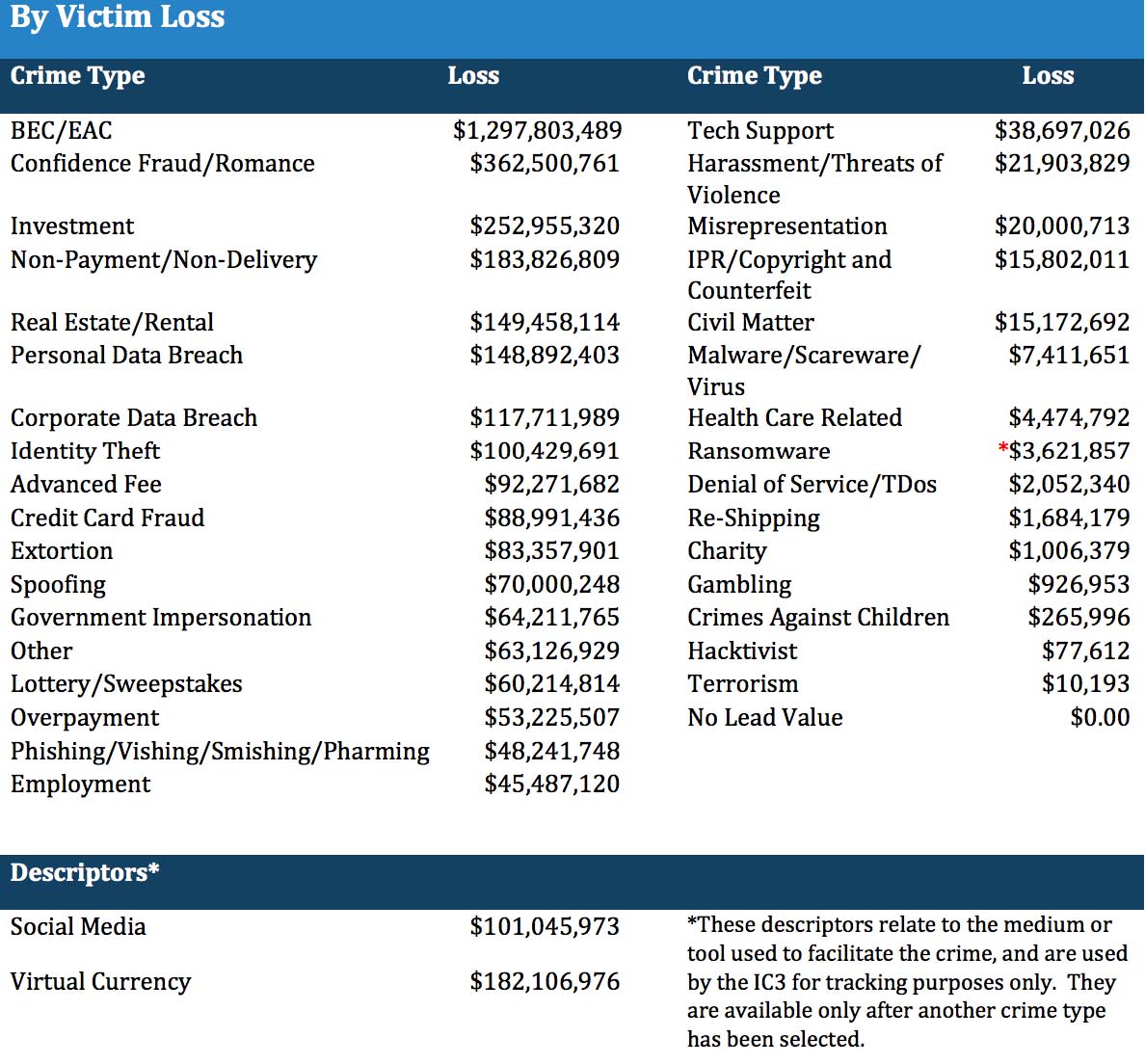This screenshot has width=1145, height=1064.
Task: Select the Personal Data Breach label
Action: (126, 356)
